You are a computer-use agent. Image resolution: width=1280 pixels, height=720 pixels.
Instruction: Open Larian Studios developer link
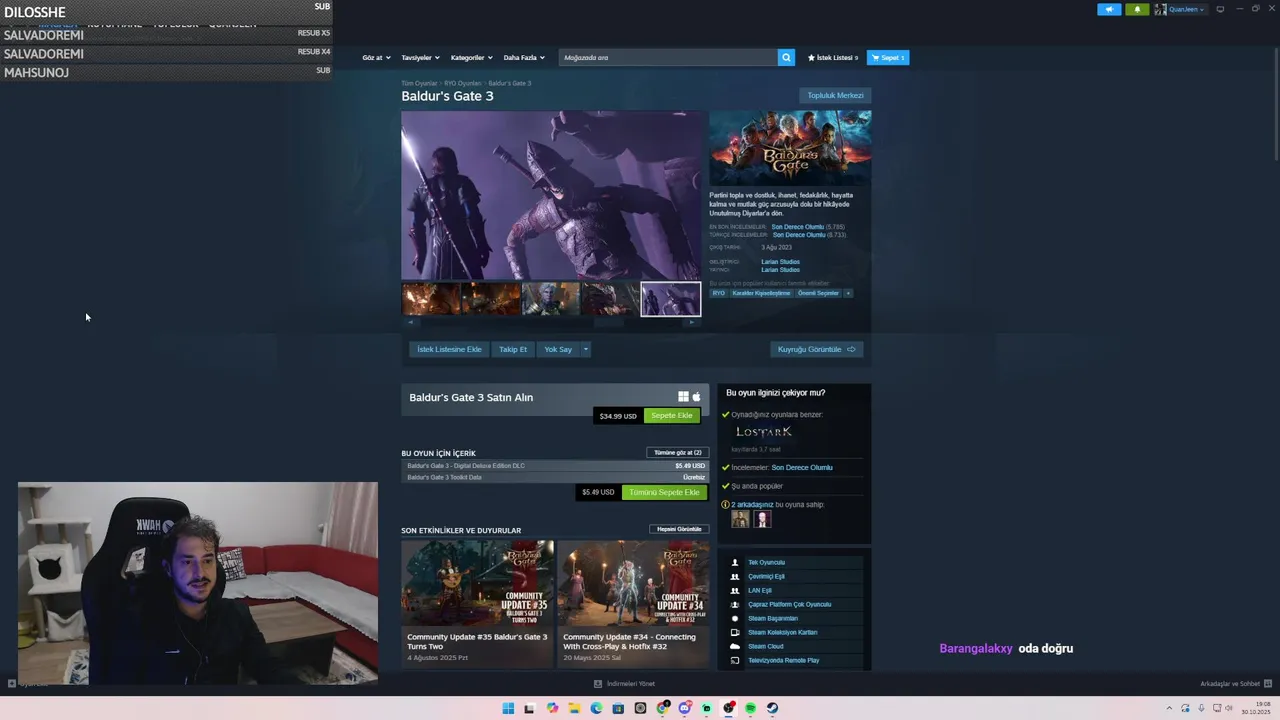coord(780,262)
